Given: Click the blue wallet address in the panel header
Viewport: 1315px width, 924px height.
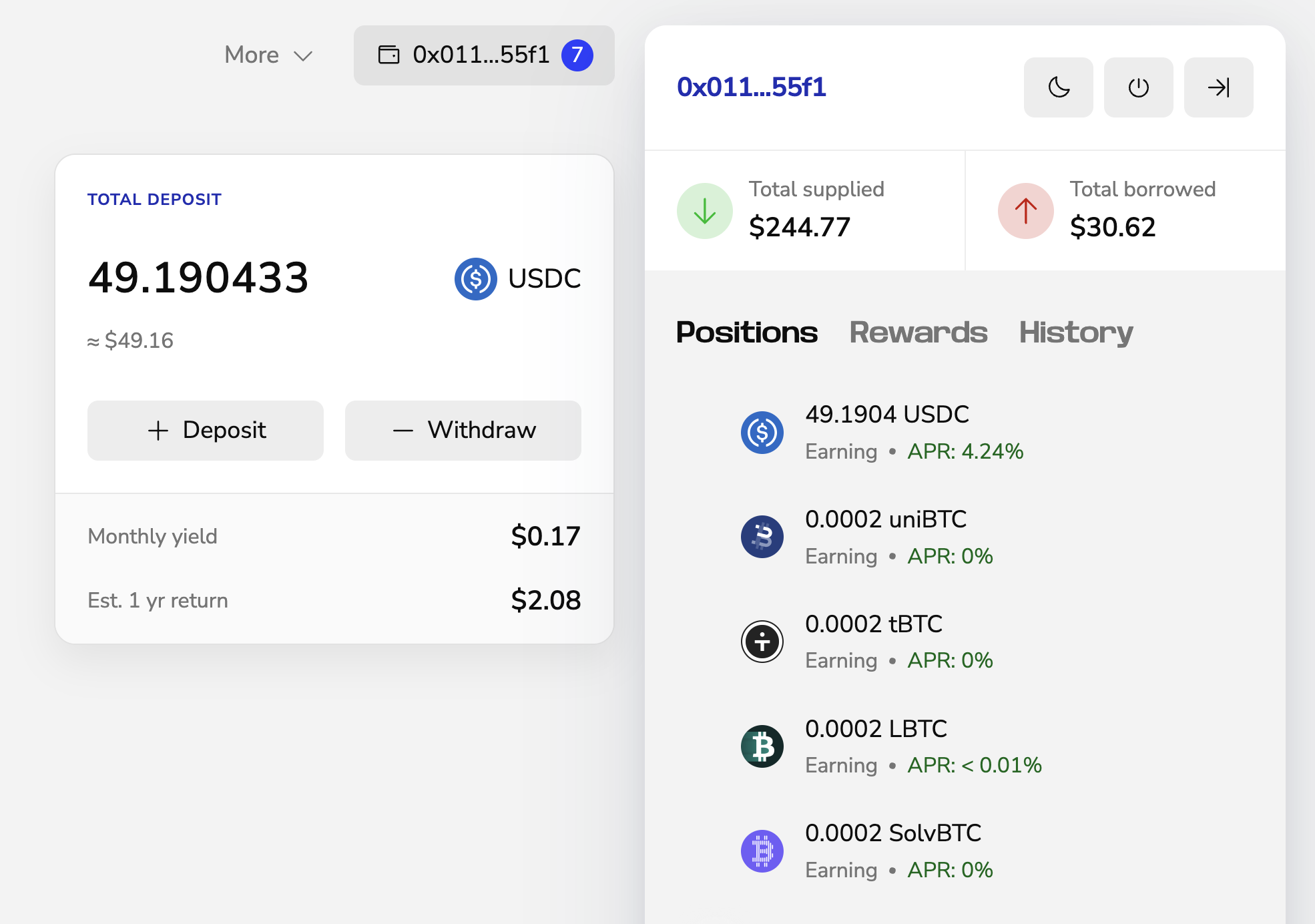Looking at the screenshot, I should pyautogui.click(x=751, y=87).
